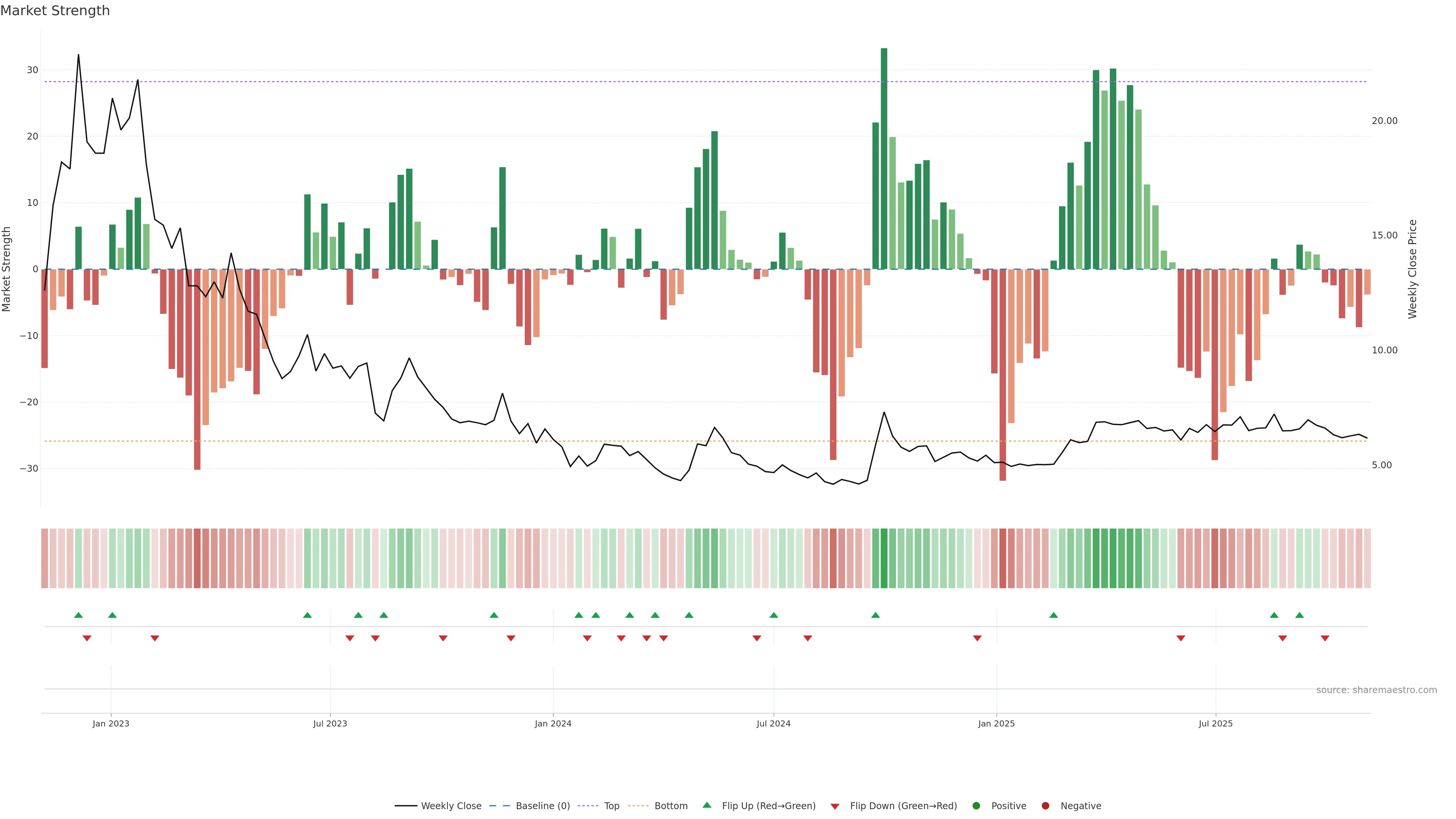The image size is (1456, 819).
Task: Click the Market Strength chart title
Action: click(x=55, y=11)
